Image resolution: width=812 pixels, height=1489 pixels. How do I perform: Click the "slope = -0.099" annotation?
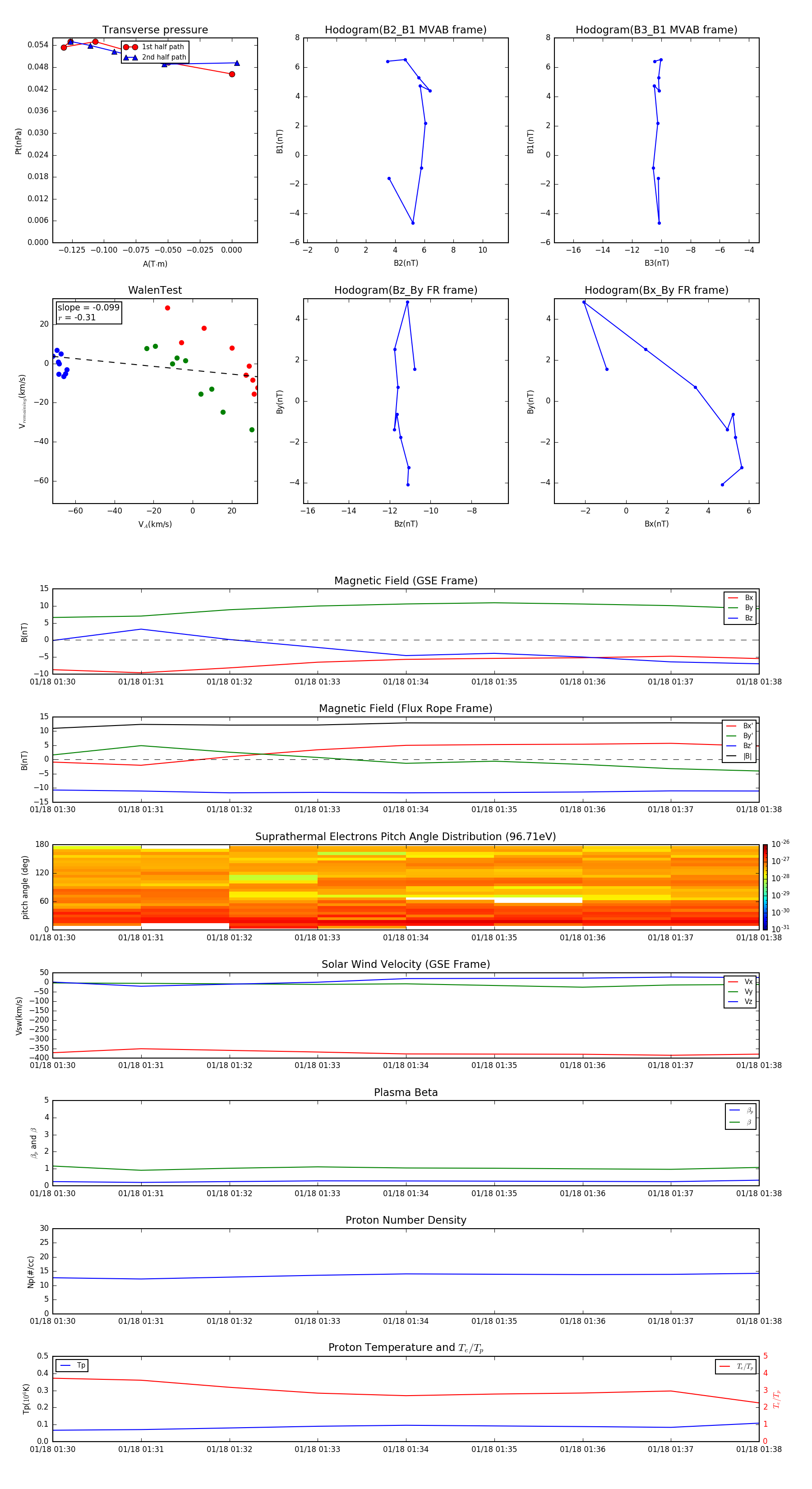88,308
